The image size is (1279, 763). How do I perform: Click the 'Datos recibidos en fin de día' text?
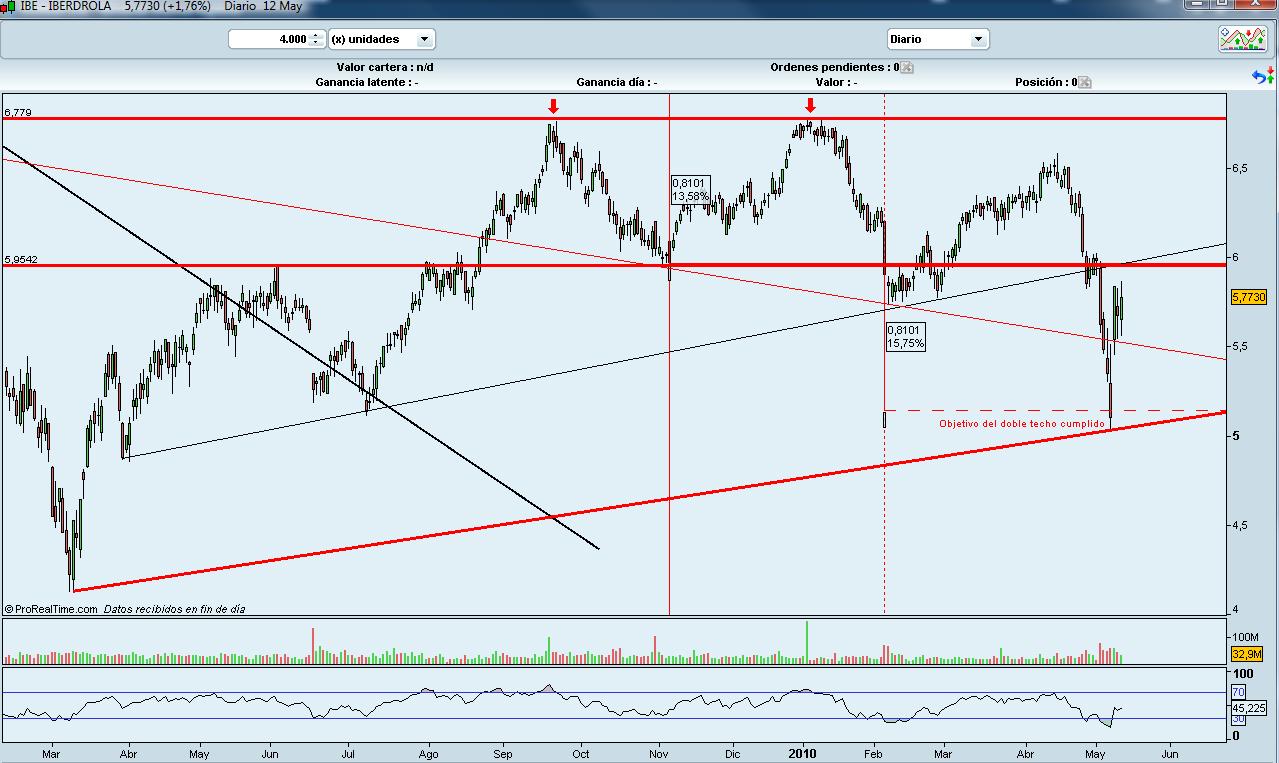tap(175, 608)
